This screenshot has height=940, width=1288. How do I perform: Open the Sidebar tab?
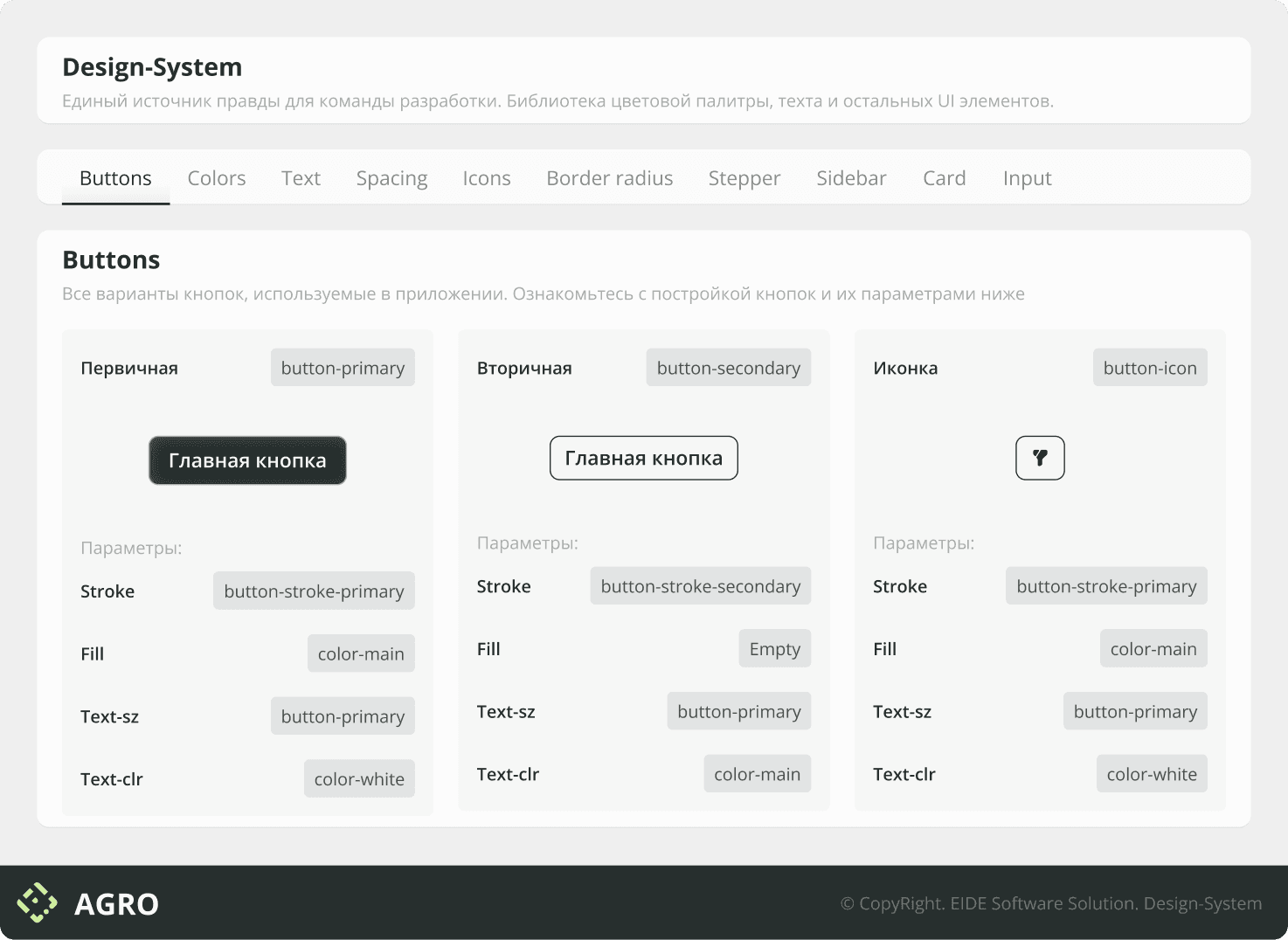pos(851,178)
